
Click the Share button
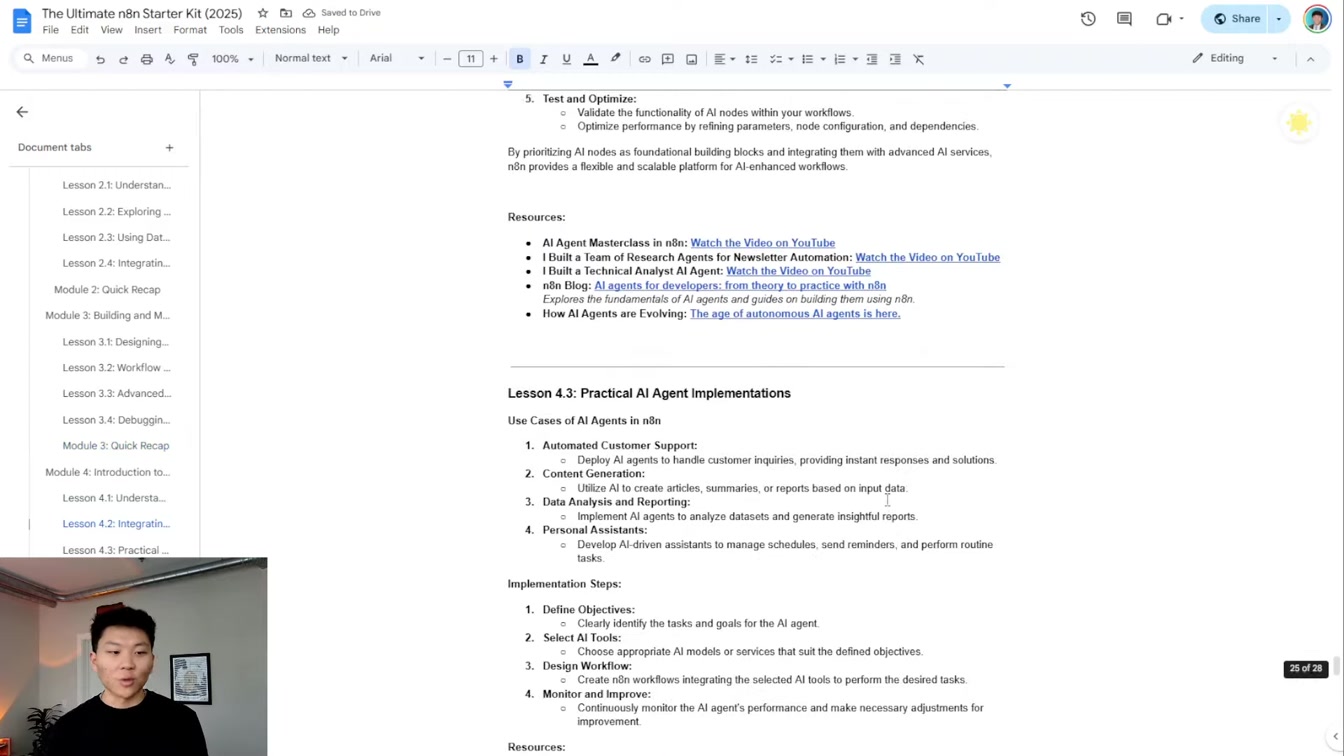[x=1236, y=18]
